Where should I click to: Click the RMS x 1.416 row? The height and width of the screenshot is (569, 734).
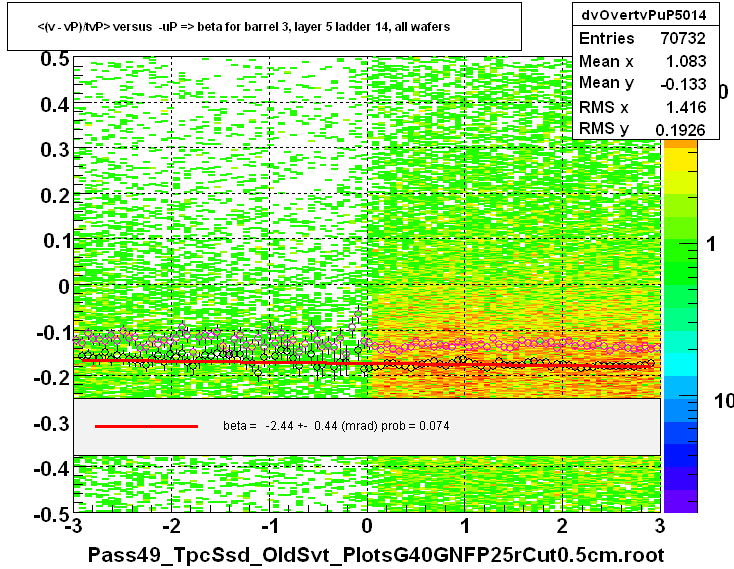pyautogui.click(x=645, y=107)
